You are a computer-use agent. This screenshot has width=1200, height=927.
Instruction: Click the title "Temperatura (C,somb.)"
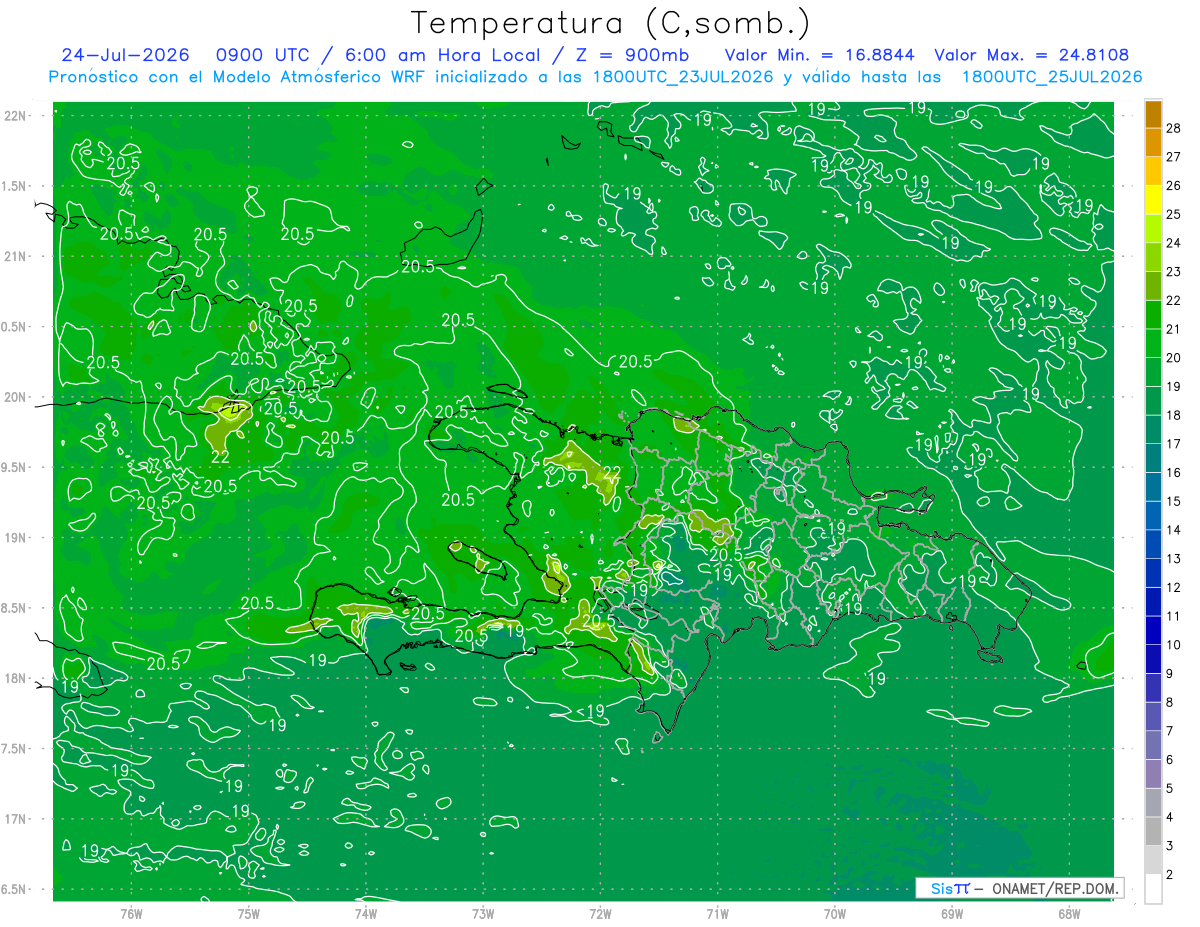610,22
